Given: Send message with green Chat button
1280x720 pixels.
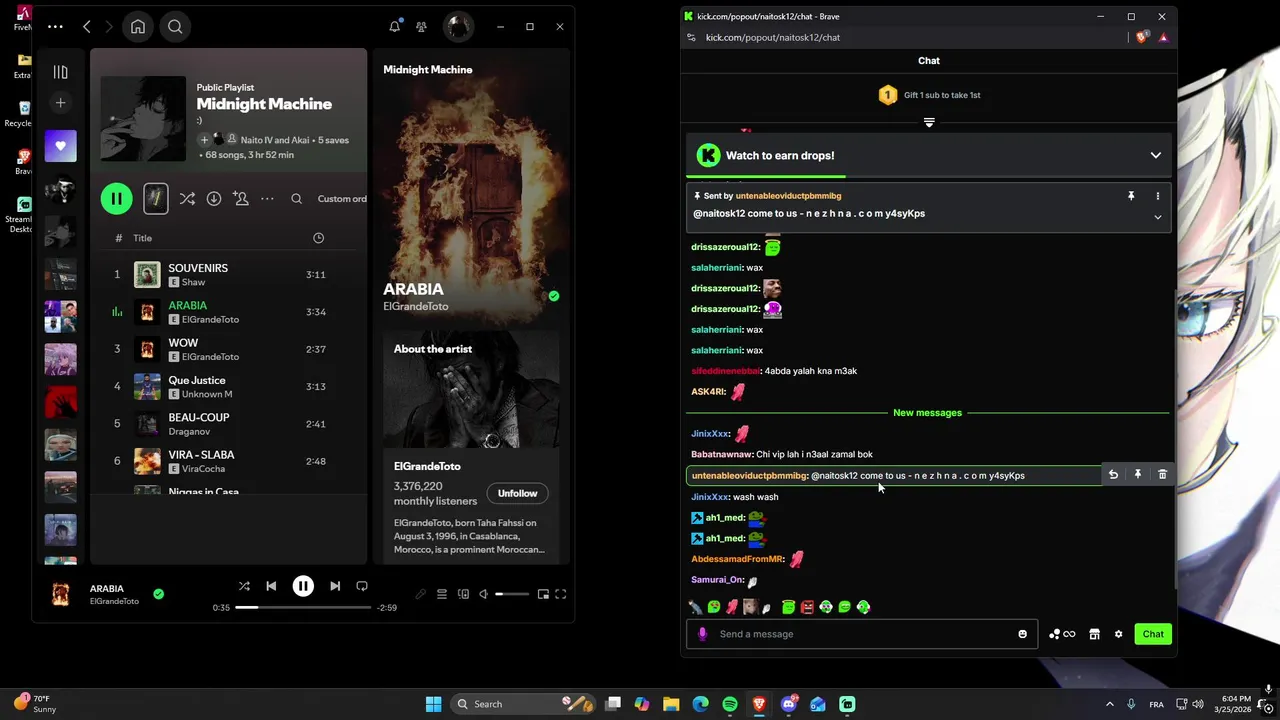Looking at the screenshot, I should (x=1153, y=634).
